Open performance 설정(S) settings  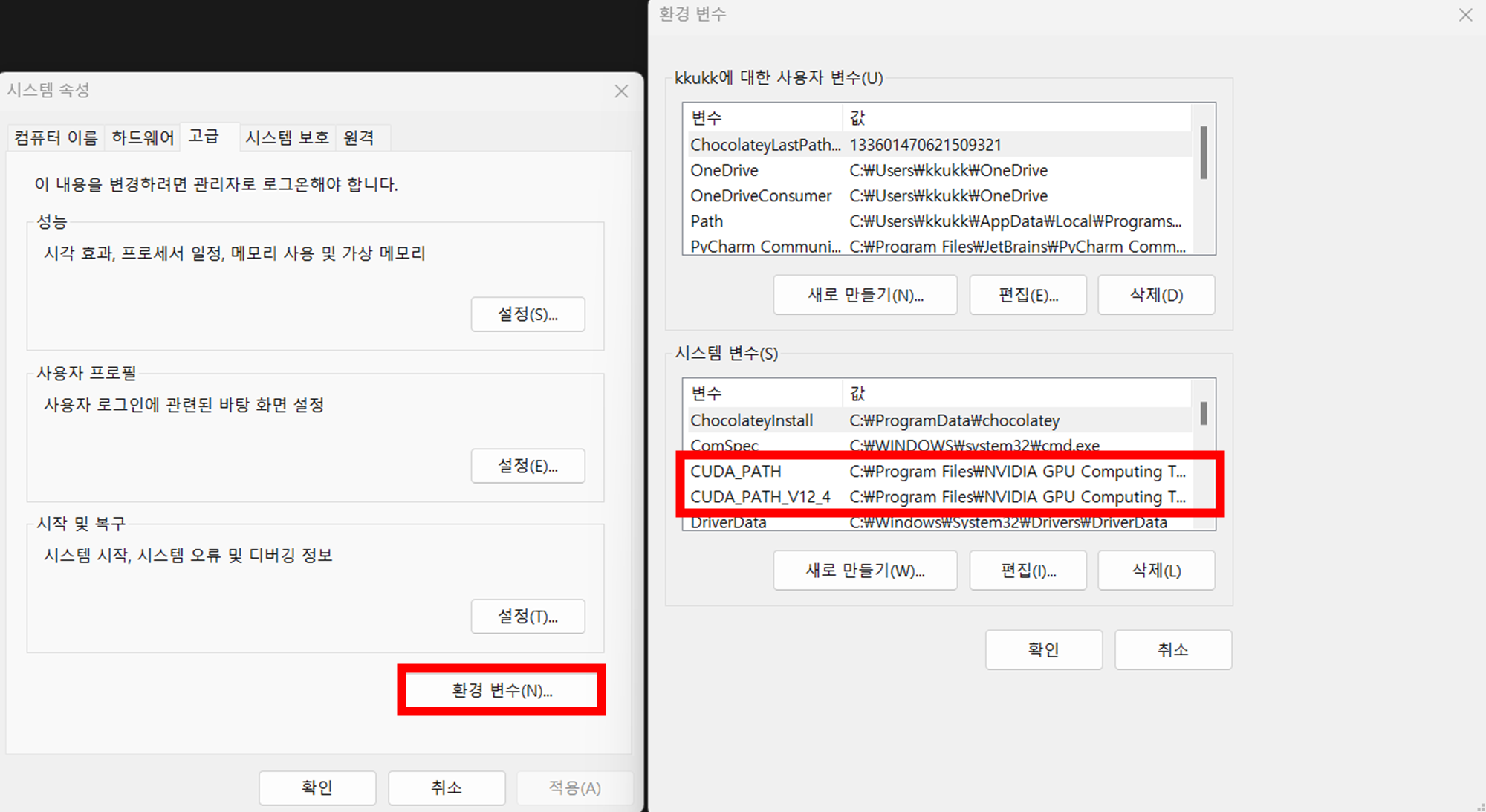(528, 314)
